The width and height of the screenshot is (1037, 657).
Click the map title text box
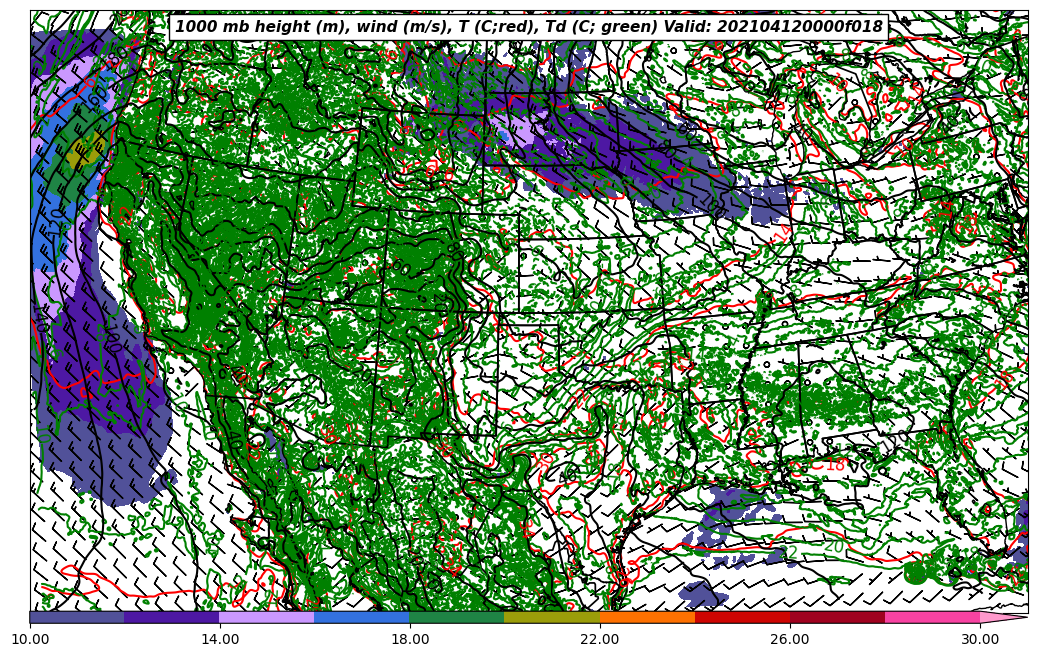(x=528, y=27)
